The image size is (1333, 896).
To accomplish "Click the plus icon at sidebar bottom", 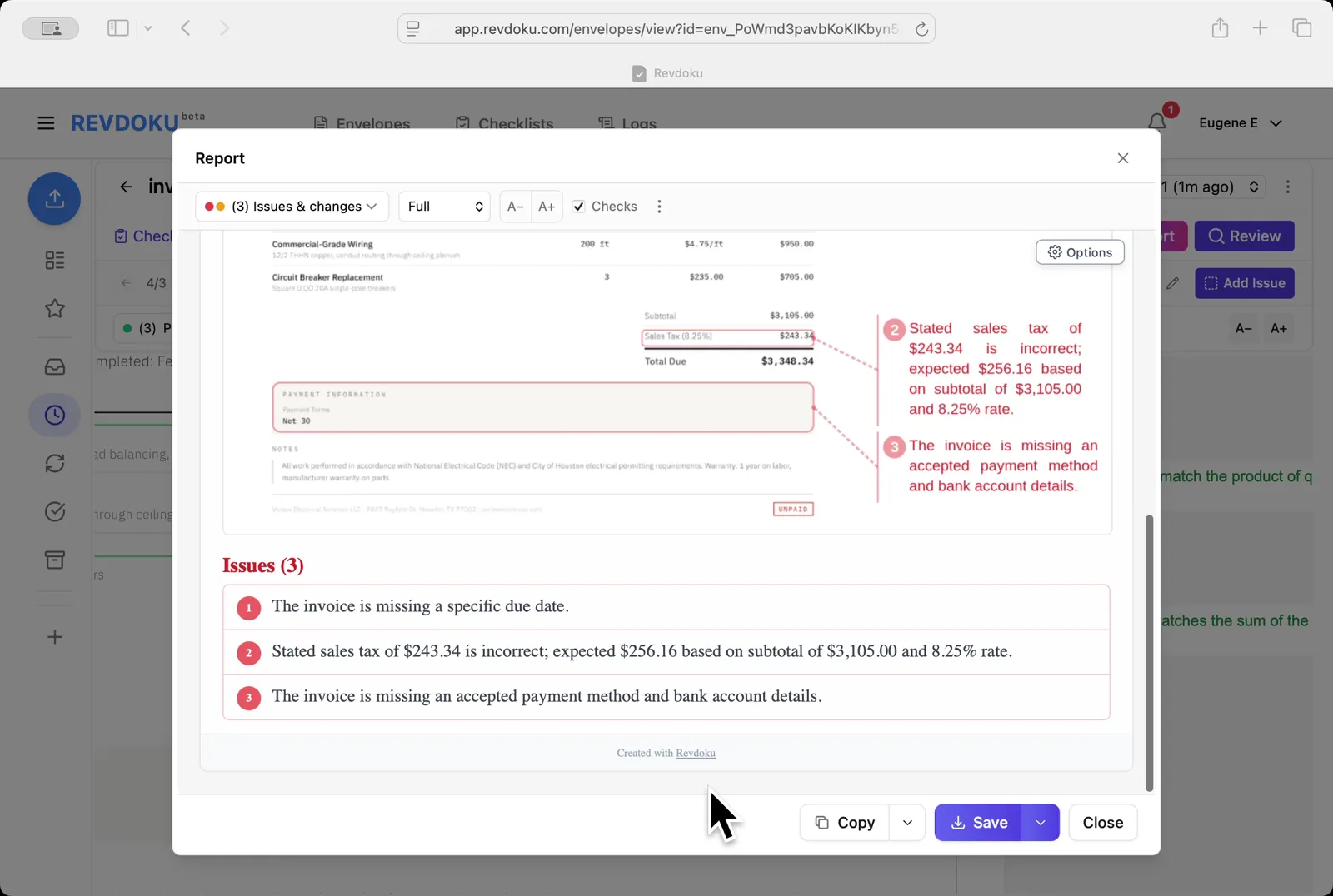I will (54, 637).
